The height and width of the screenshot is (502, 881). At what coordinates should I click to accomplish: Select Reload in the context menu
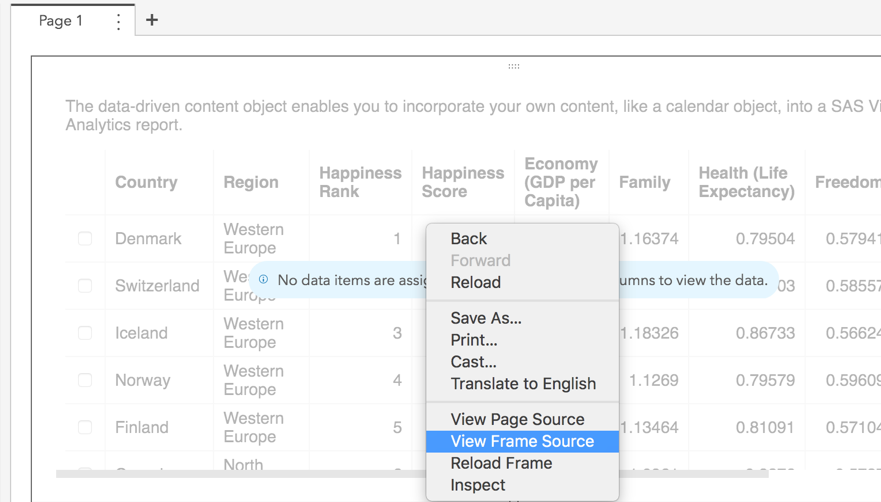[x=475, y=282]
